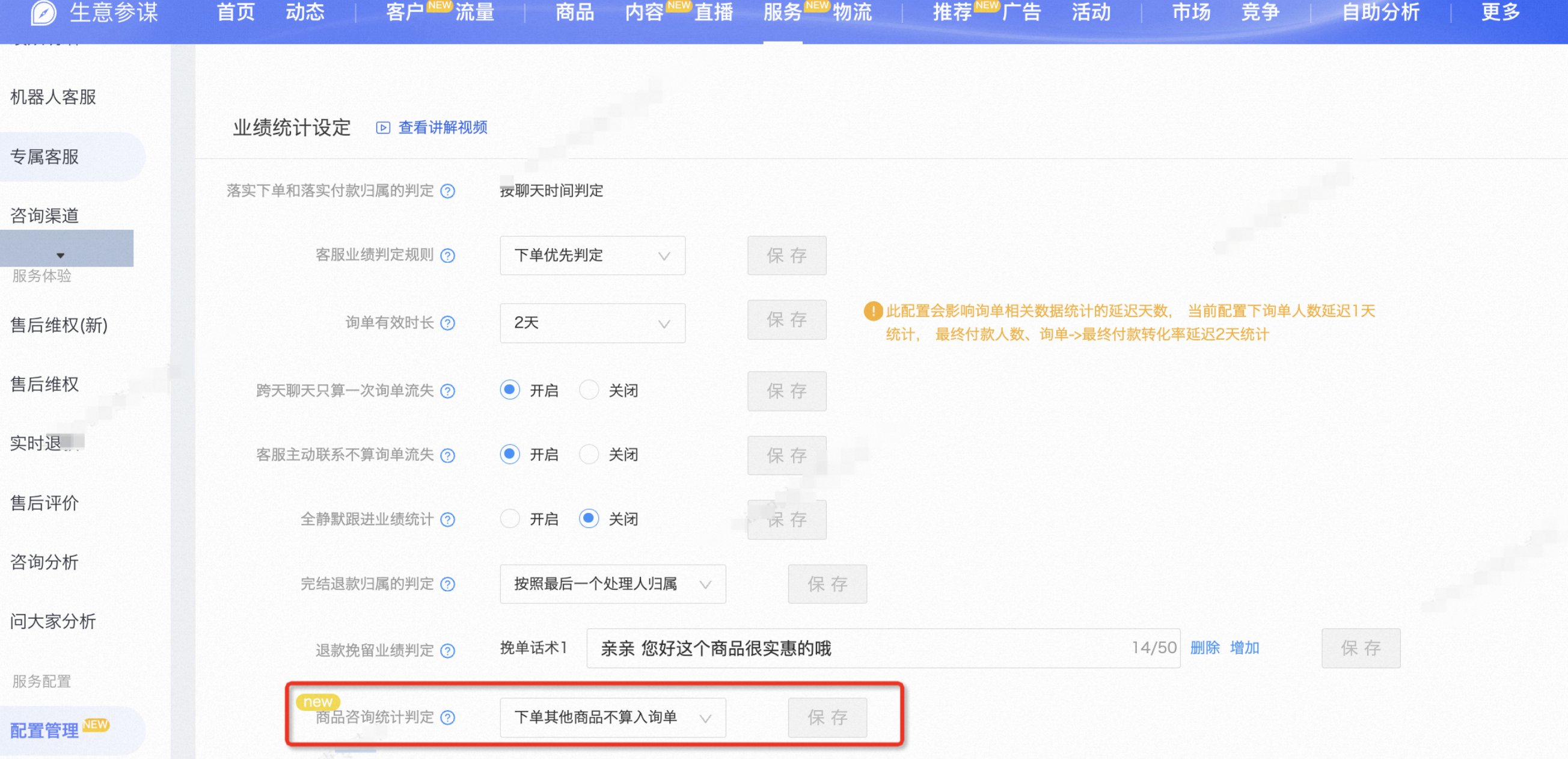The width and height of the screenshot is (1568, 759).
Task: Click help icon for 落实下单和落实付款归属的判定
Action: (448, 192)
